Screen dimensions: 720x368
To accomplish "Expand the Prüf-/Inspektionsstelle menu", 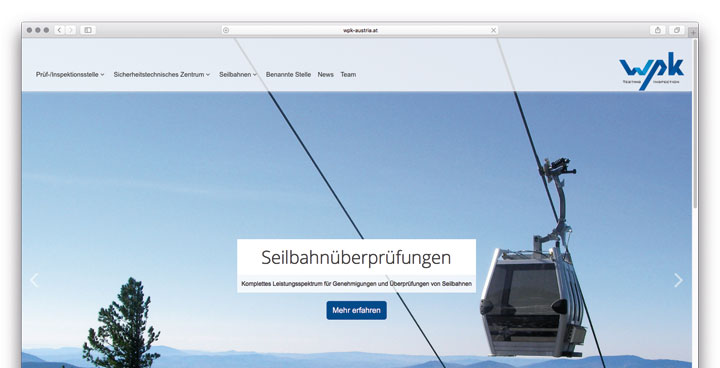I will (70, 74).
